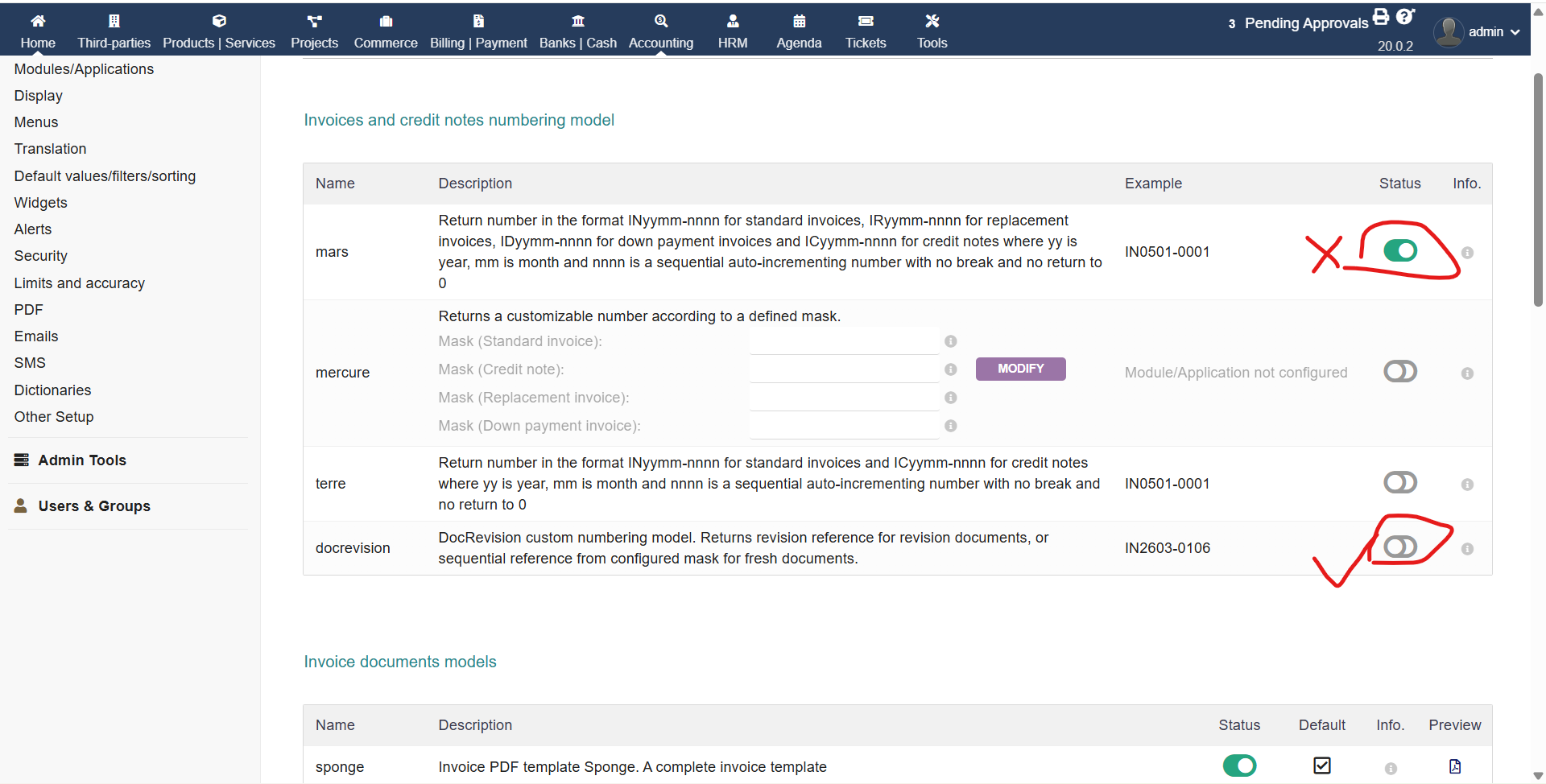Open the online help question-mark icon
Viewport: 1546px width, 784px height.
[x=1405, y=17]
